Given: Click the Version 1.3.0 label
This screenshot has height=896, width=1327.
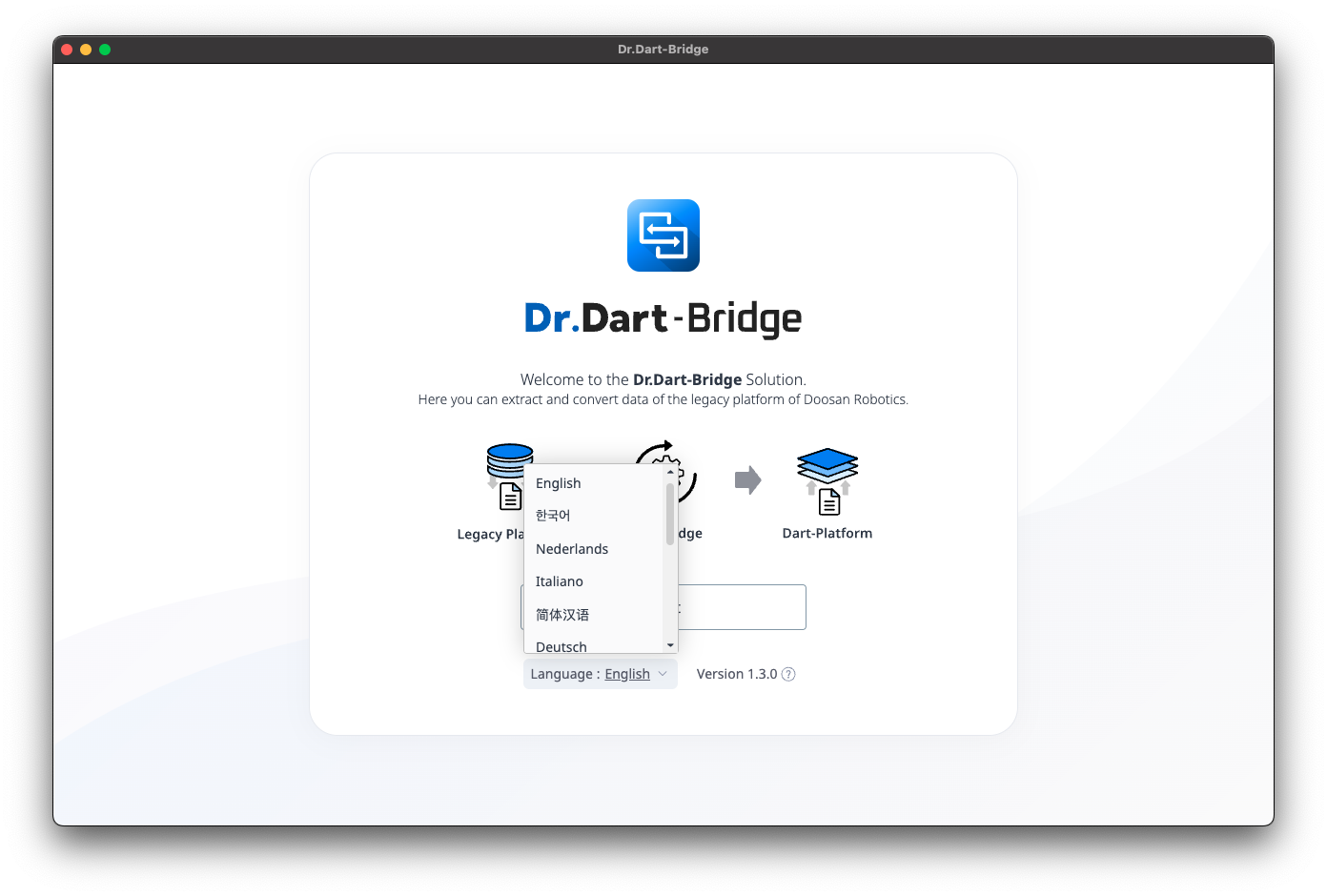Looking at the screenshot, I should tap(736, 674).
